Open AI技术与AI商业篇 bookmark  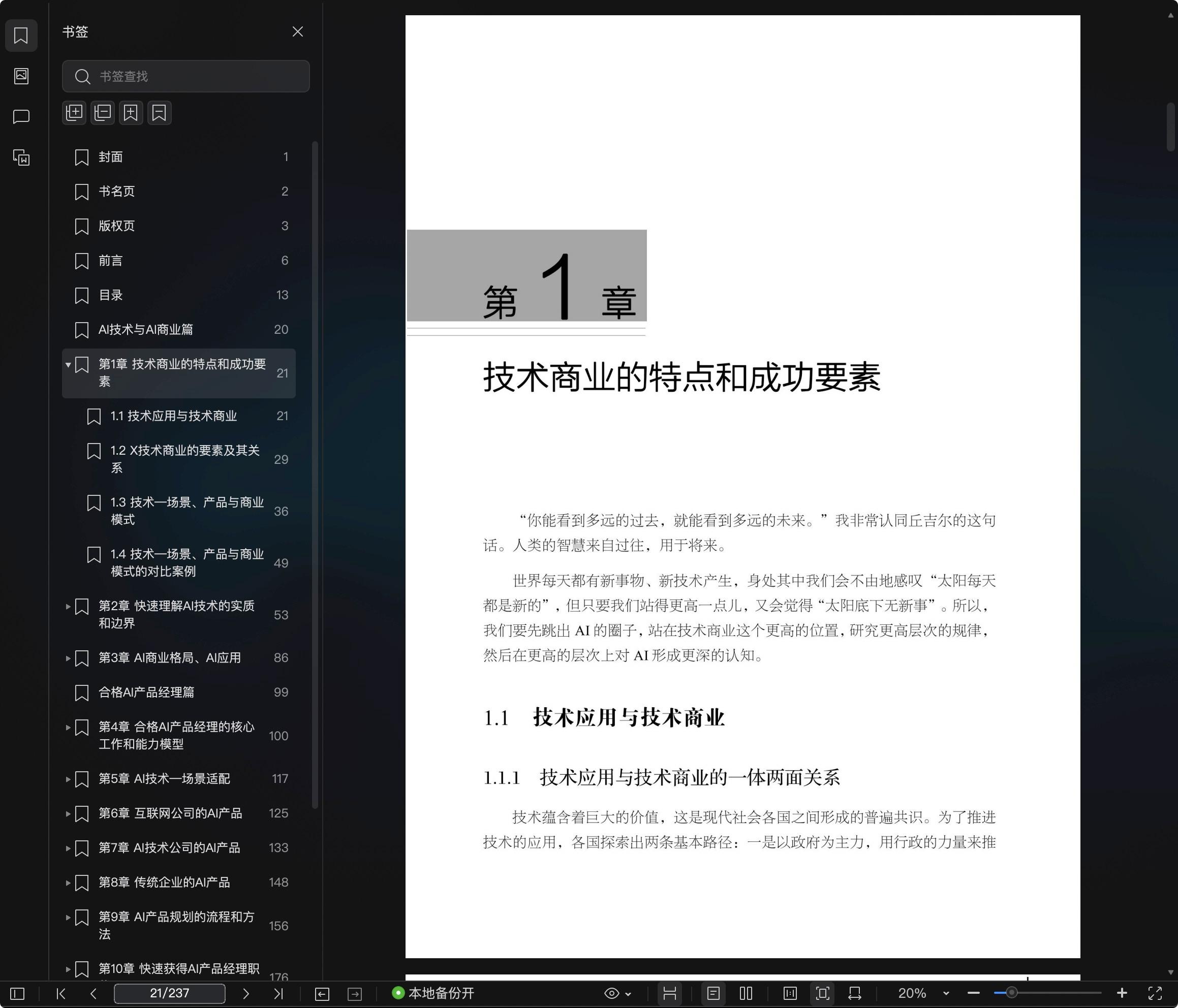pos(178,330)
